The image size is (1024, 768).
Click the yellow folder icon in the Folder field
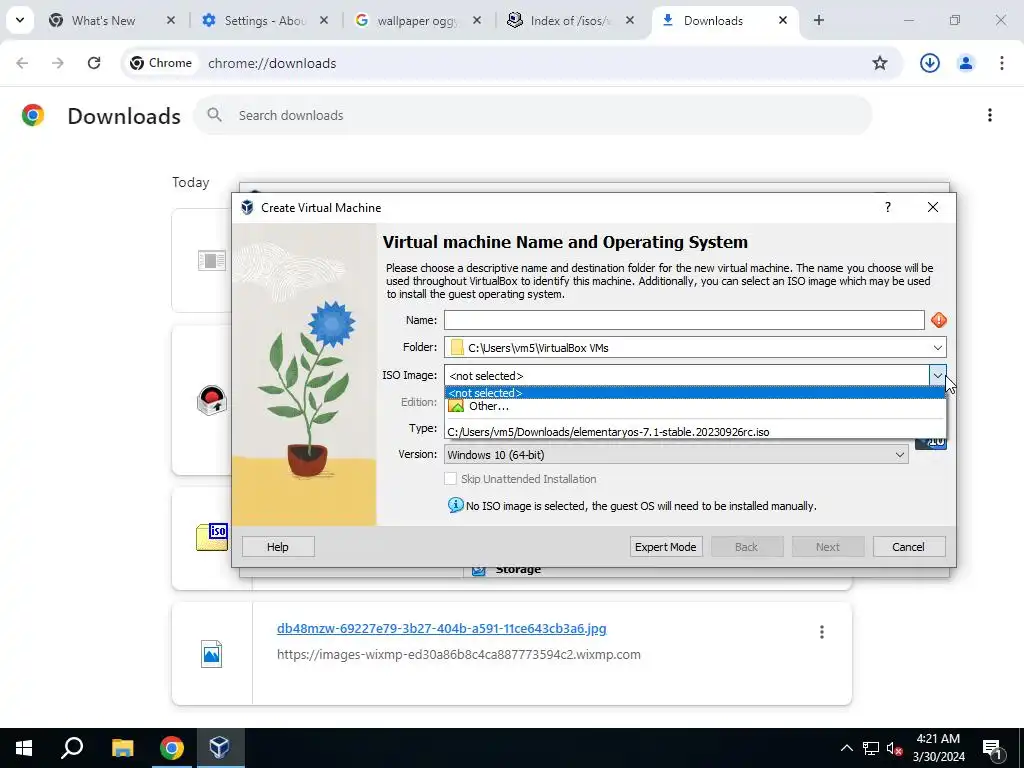(x=457, y=347)
